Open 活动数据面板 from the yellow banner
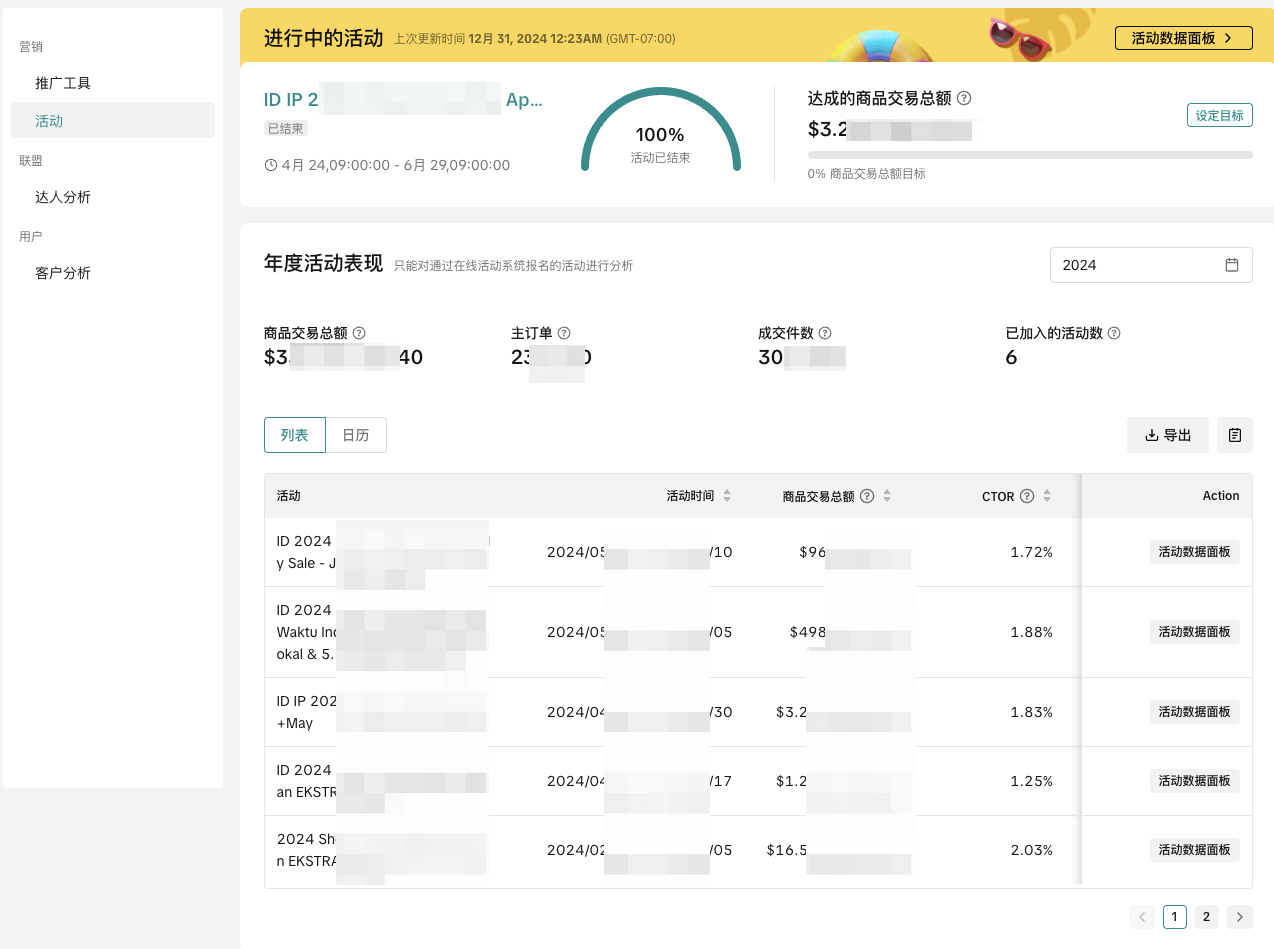Screen dimensions: 1274x949 pyautogui.click(x=1183, y=38)
